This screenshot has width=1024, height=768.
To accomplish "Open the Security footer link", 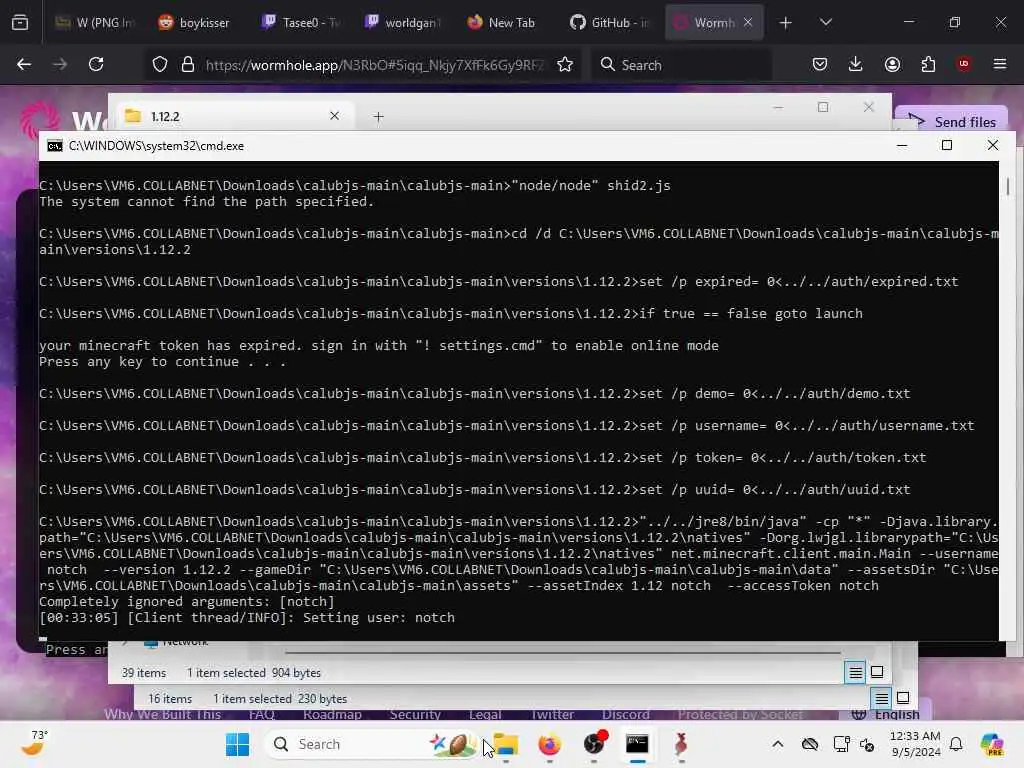I will coord(415,714).
